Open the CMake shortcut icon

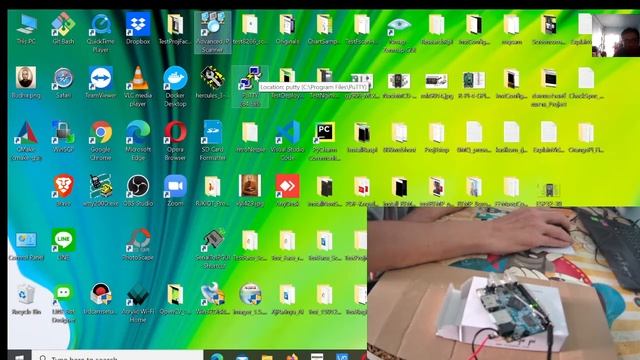click(x=26, y=141)
